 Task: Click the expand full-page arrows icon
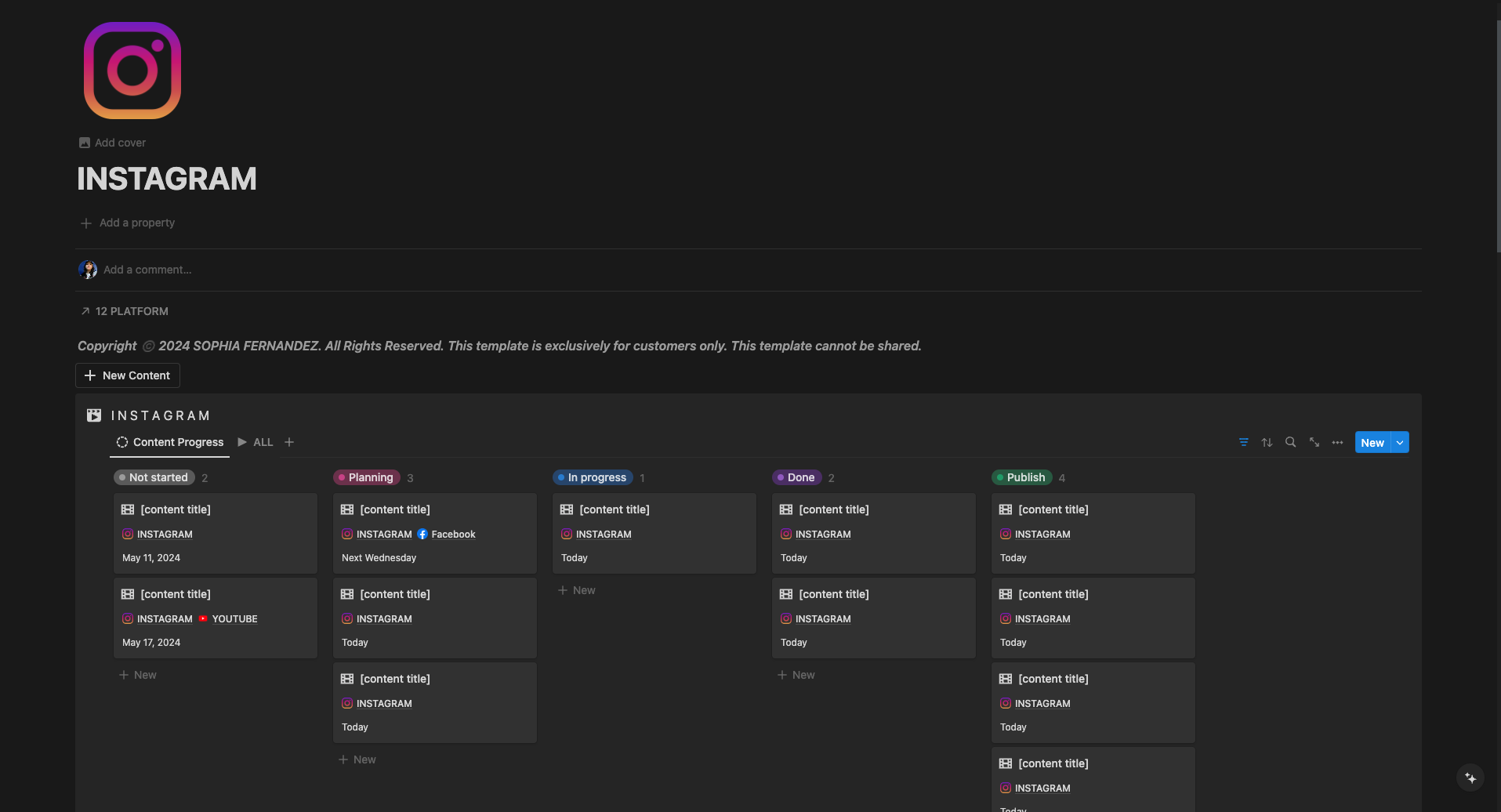tap(1314, 443)
